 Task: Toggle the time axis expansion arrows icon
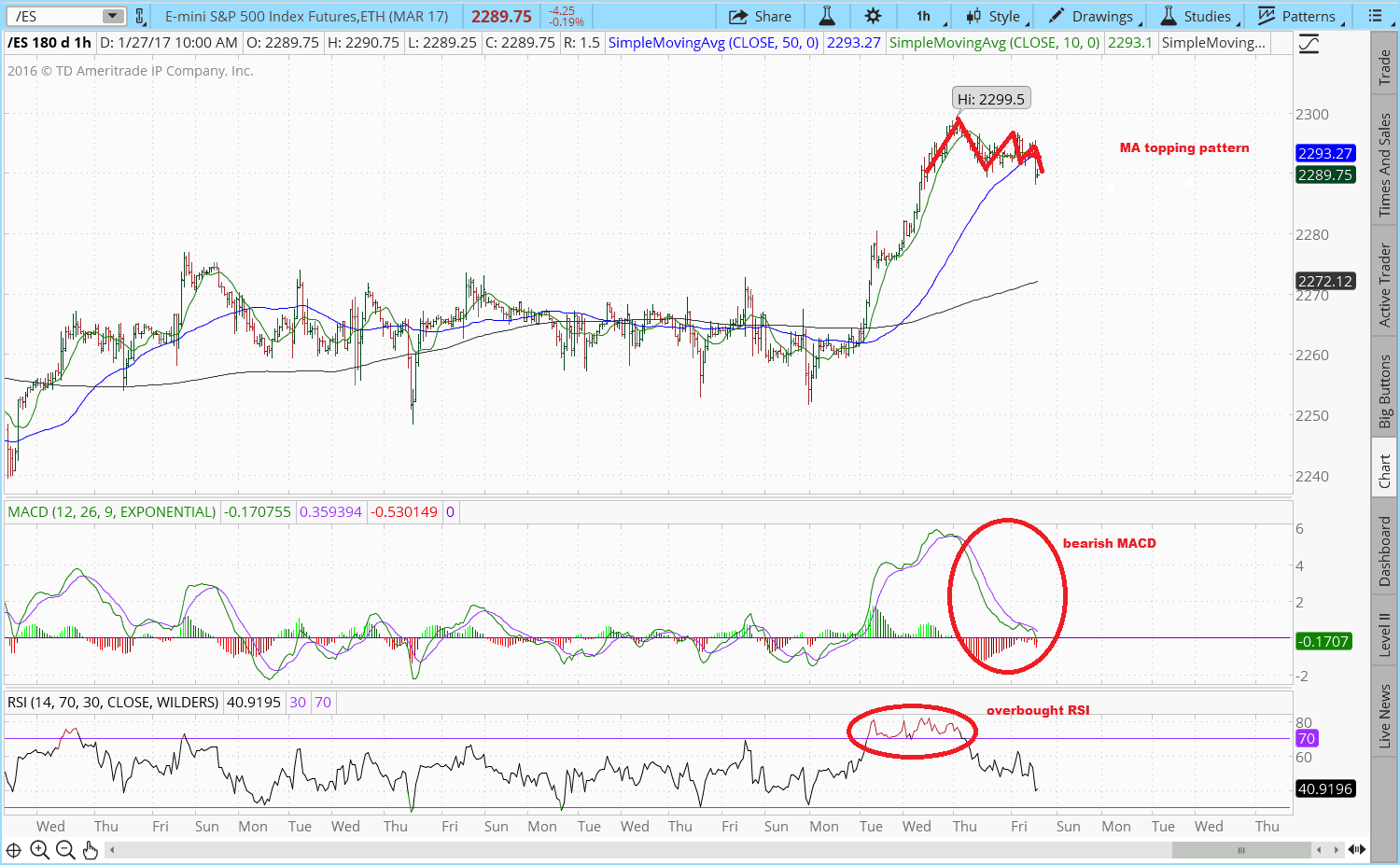coord(1357,850)
